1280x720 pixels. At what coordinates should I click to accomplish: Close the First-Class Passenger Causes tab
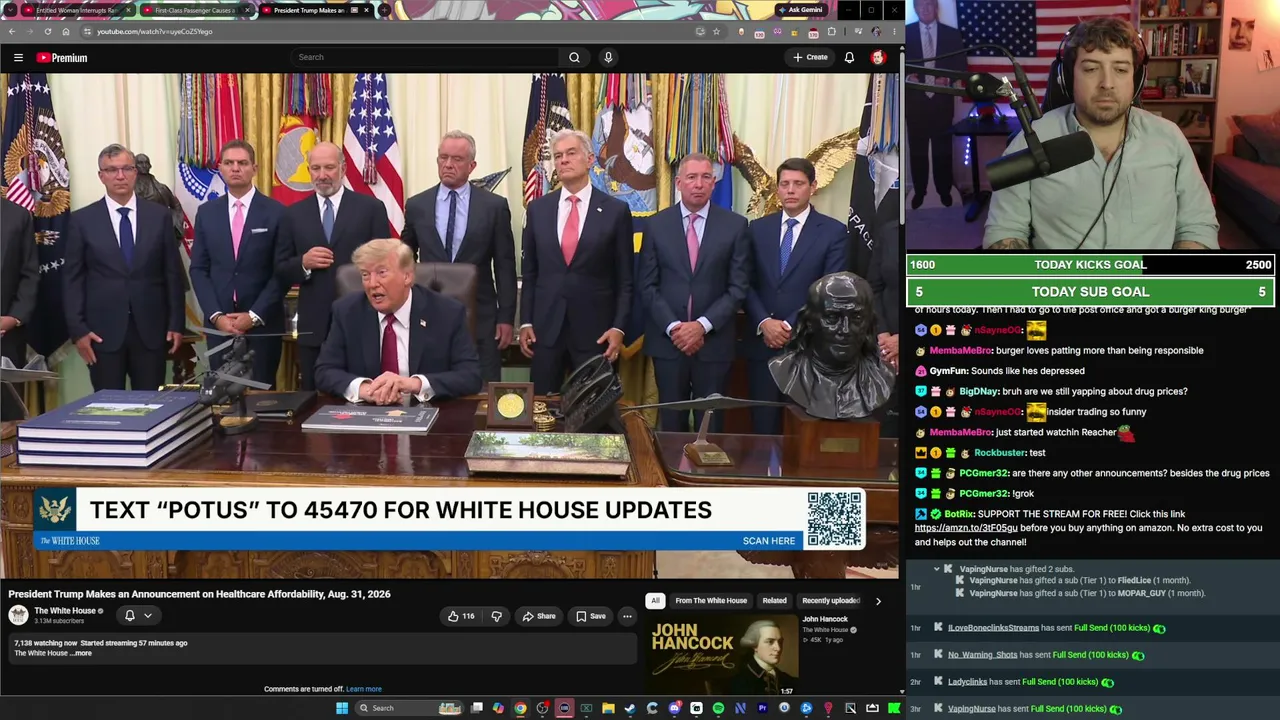point(247,10)
